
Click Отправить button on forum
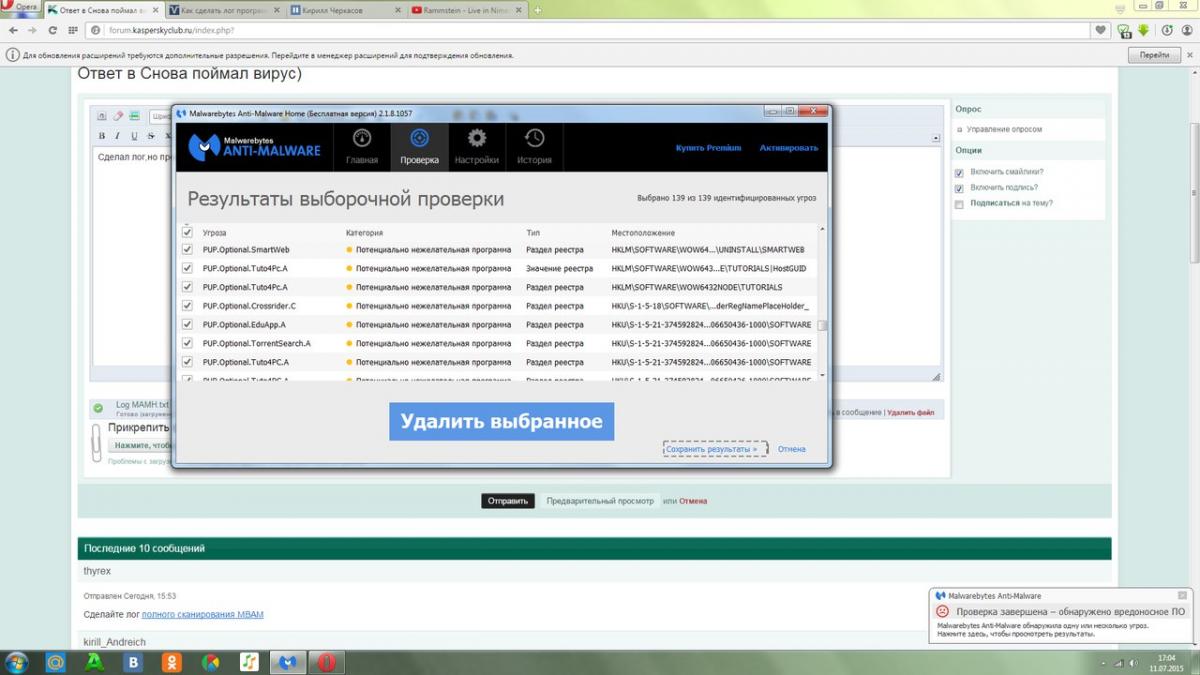(508, 501)
